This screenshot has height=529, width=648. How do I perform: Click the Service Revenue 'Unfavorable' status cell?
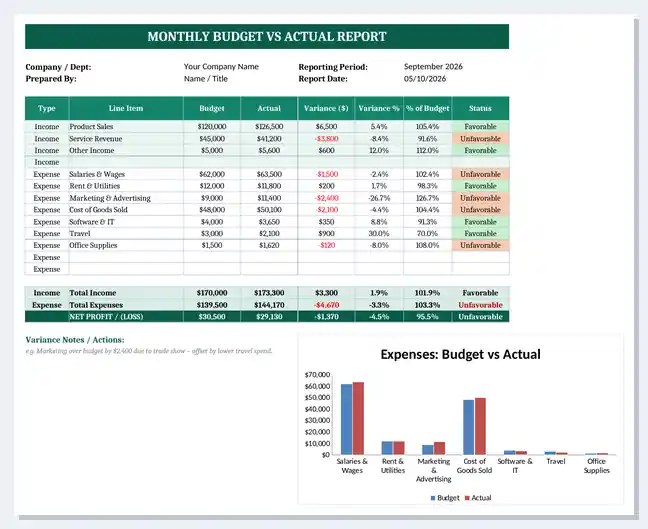click(480, 138)
